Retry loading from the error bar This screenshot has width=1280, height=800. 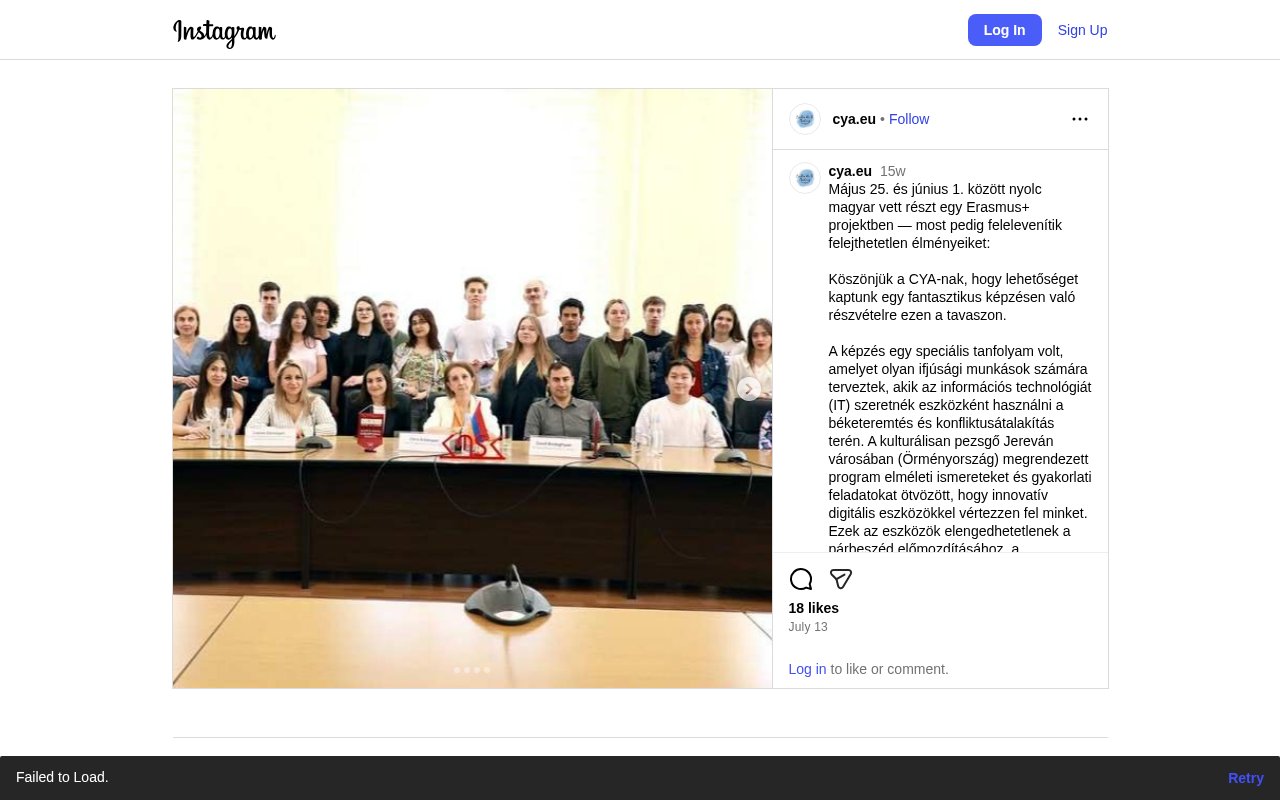tap(1245, 778)
